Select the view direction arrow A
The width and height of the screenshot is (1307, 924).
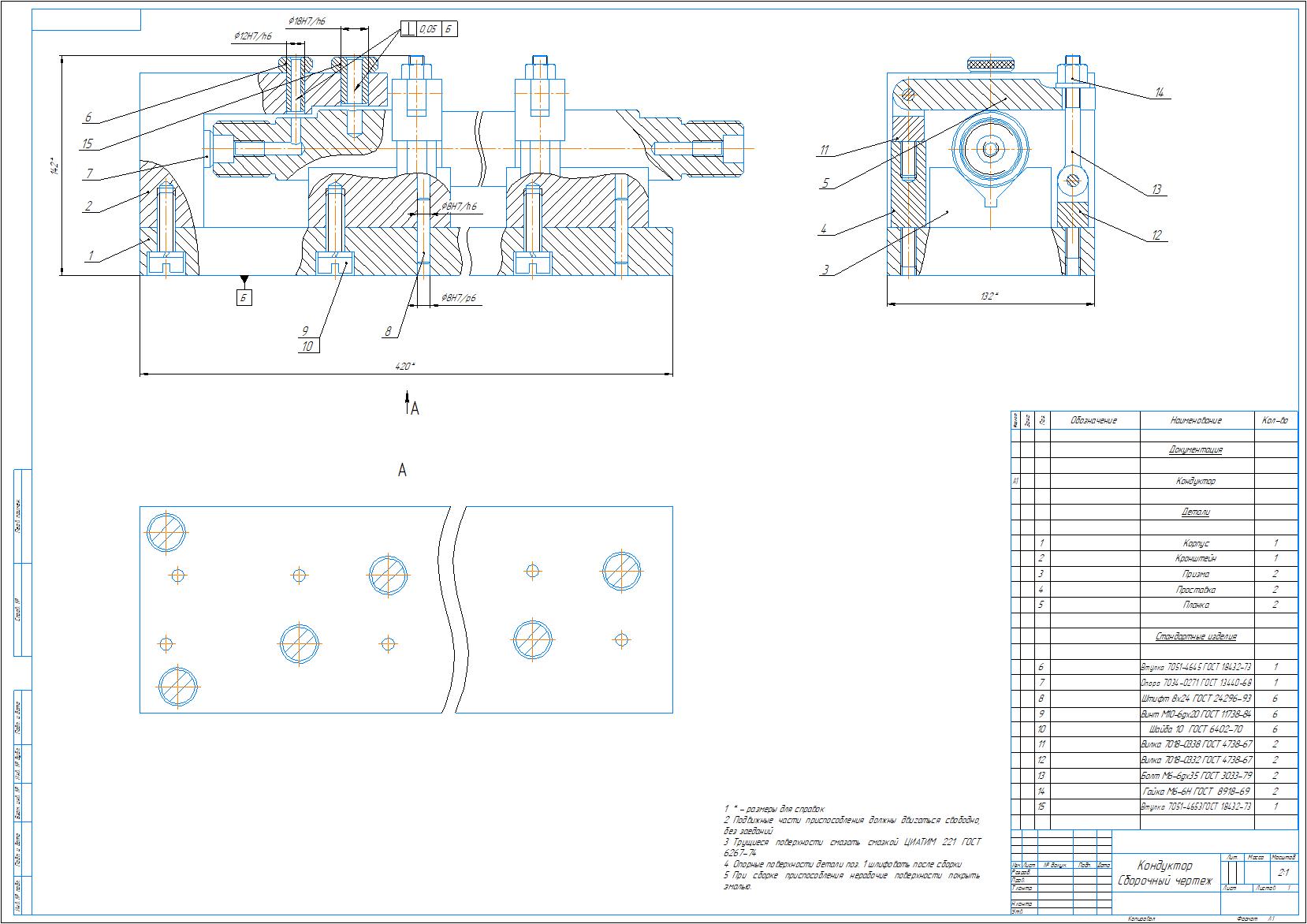click(410, 404)
